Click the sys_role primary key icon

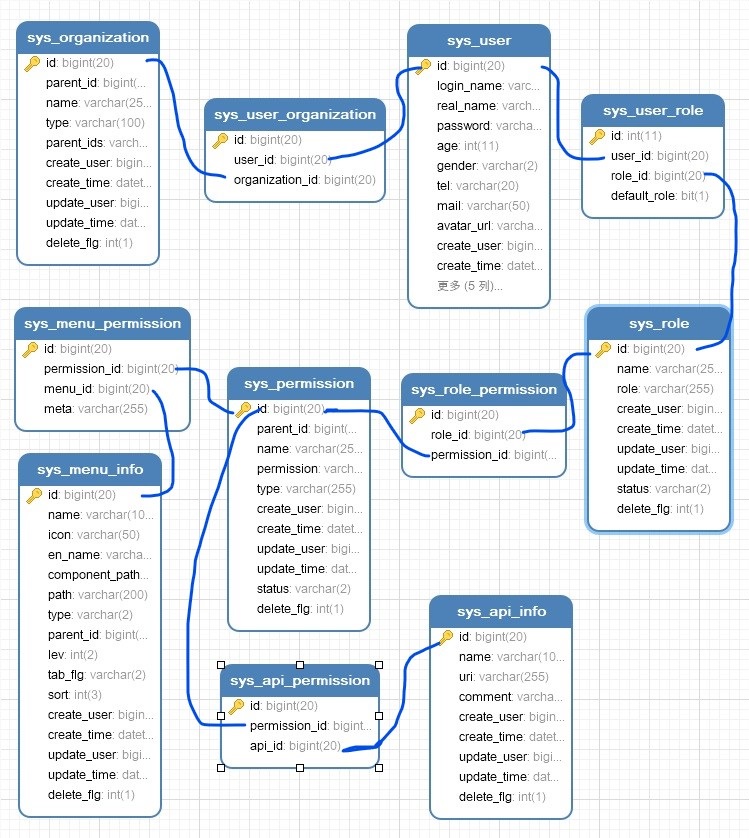(x=603, y=349)
